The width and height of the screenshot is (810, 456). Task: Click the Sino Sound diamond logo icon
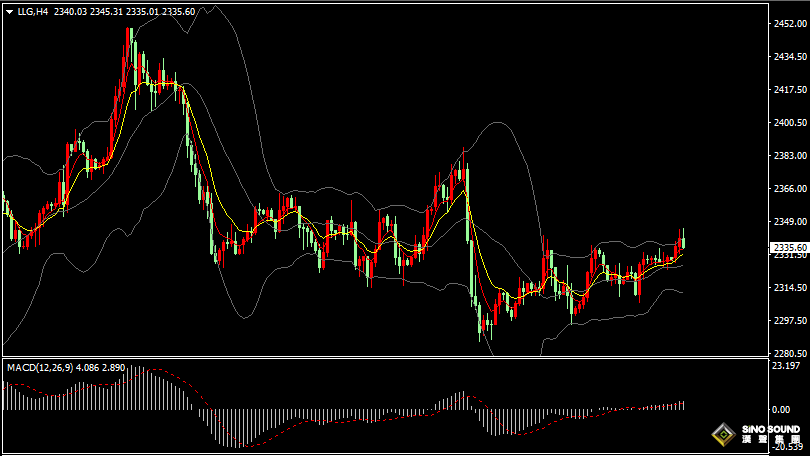pos(722,435)
